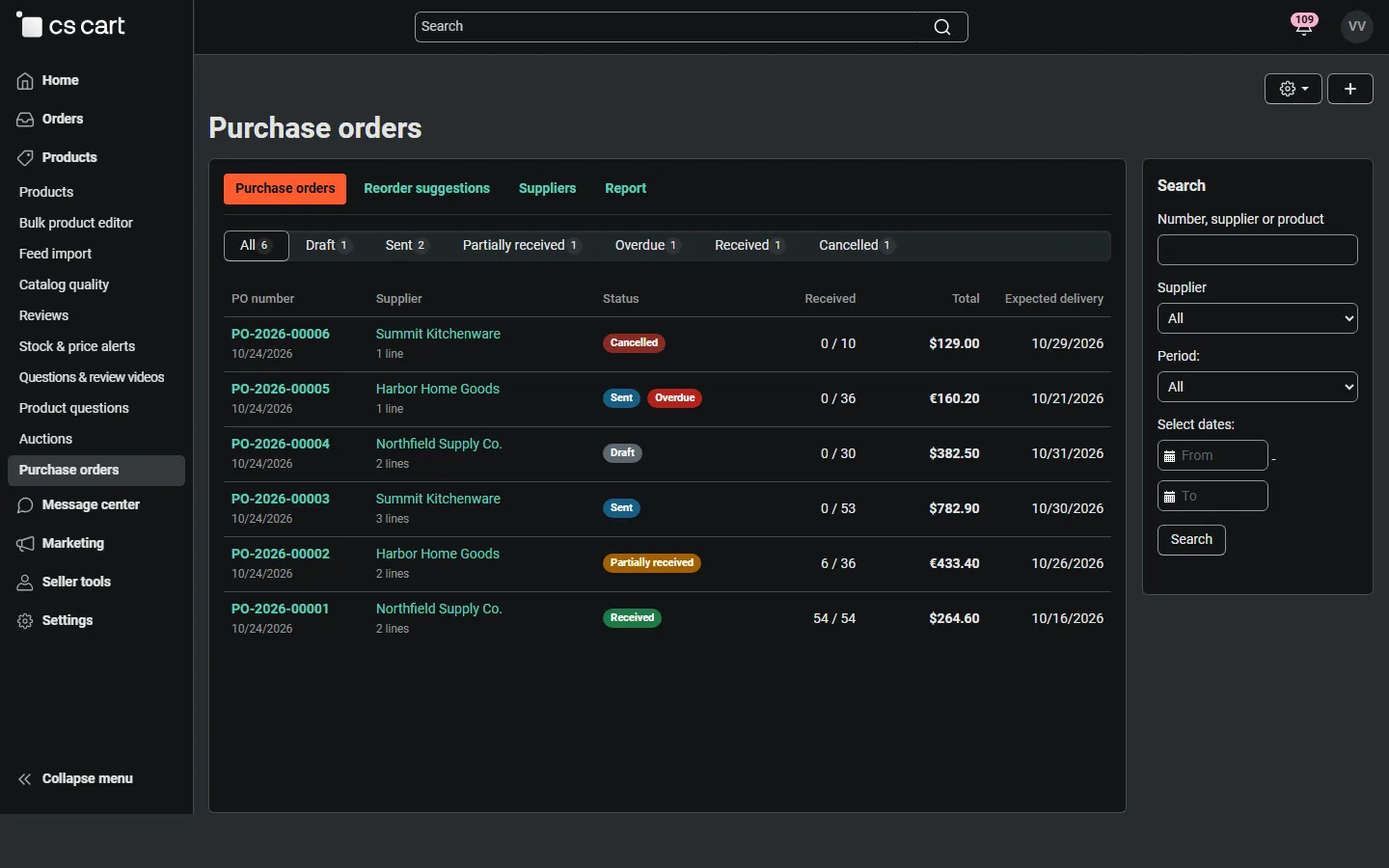Image resolution: width=1389 pixels, height=868 pixels.
Task: Click the Search button in side panel
Action: click(x=1191, y=540)
